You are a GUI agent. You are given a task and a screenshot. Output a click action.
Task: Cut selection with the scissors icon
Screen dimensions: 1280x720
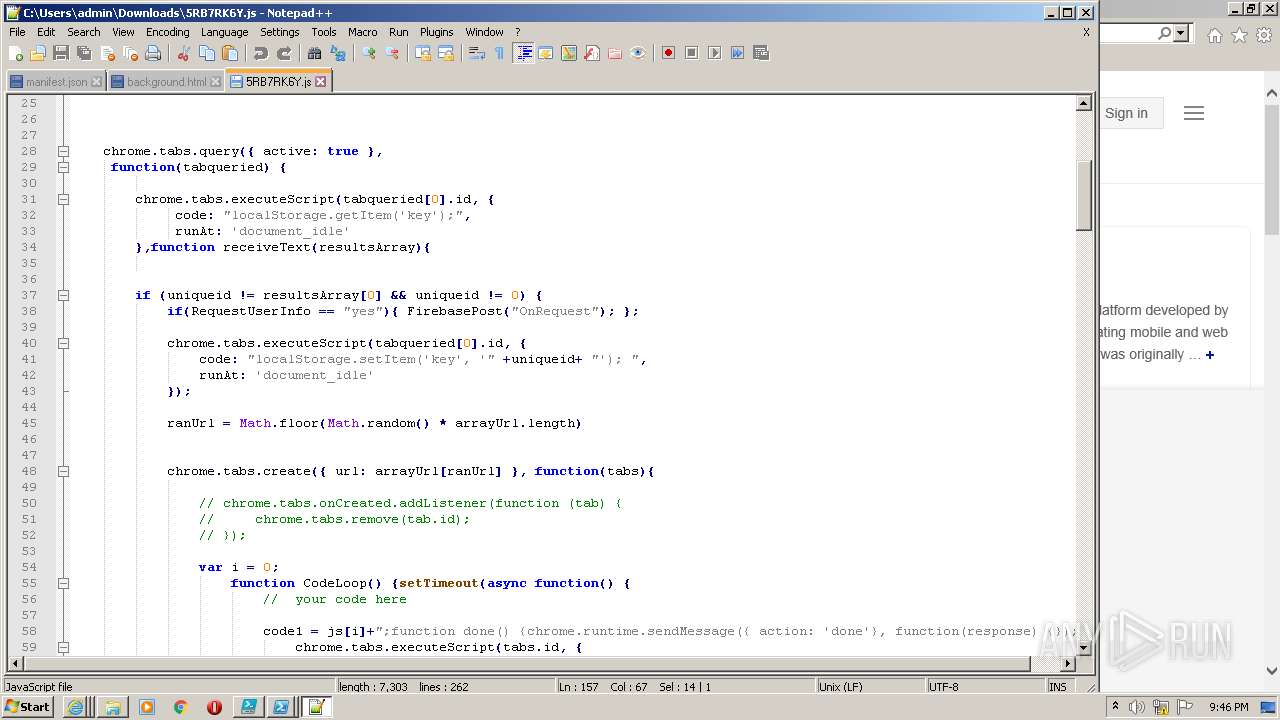(184, 53)
